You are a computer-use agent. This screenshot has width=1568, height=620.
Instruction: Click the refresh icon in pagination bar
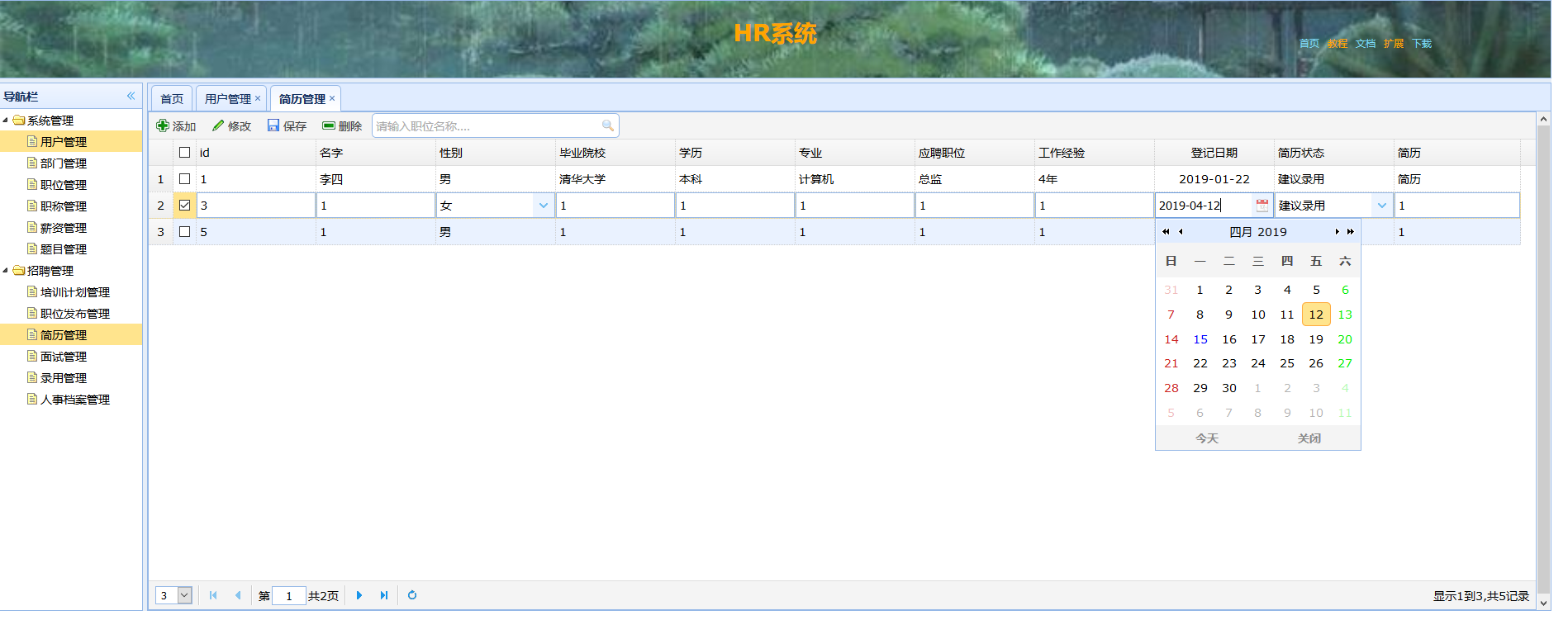click(412, 595)
